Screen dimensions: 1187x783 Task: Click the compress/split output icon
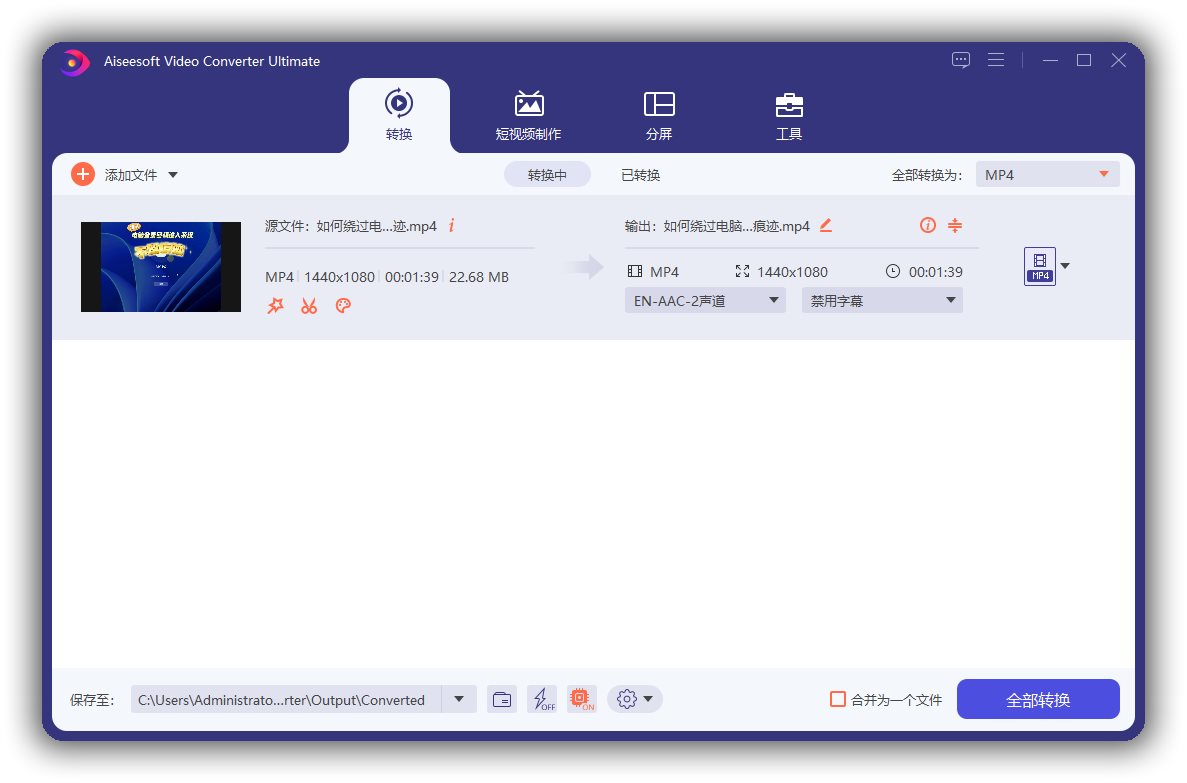[x=955, y=225]
